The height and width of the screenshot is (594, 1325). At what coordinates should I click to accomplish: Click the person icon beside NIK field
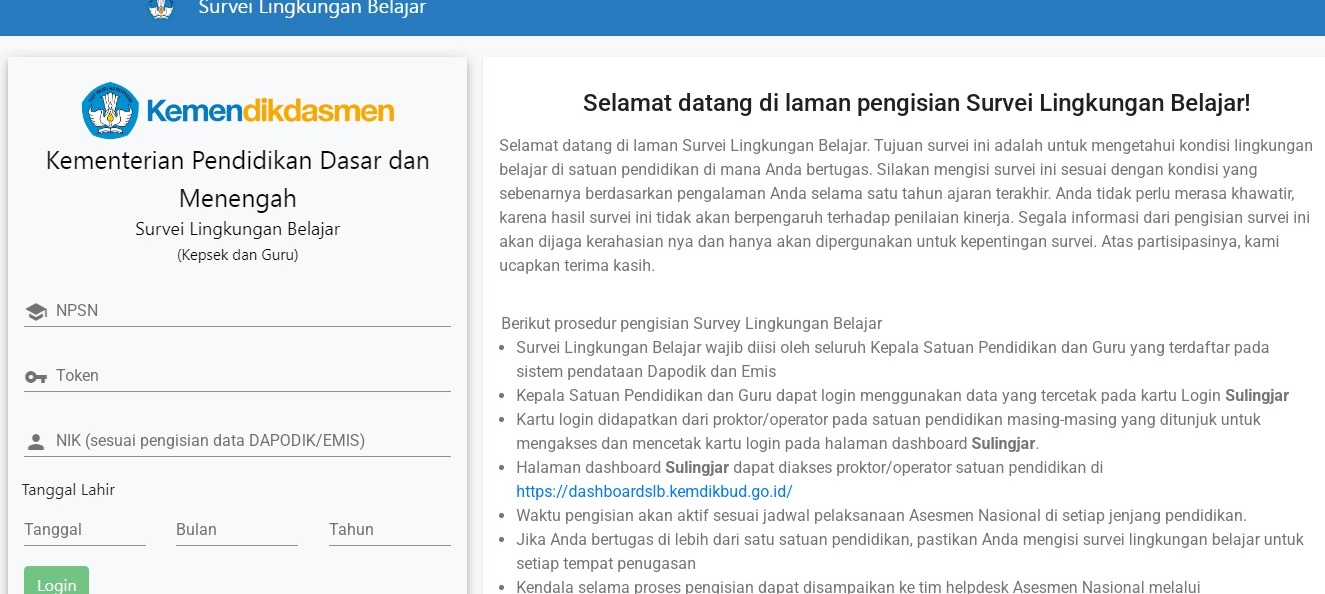point(36,442)
